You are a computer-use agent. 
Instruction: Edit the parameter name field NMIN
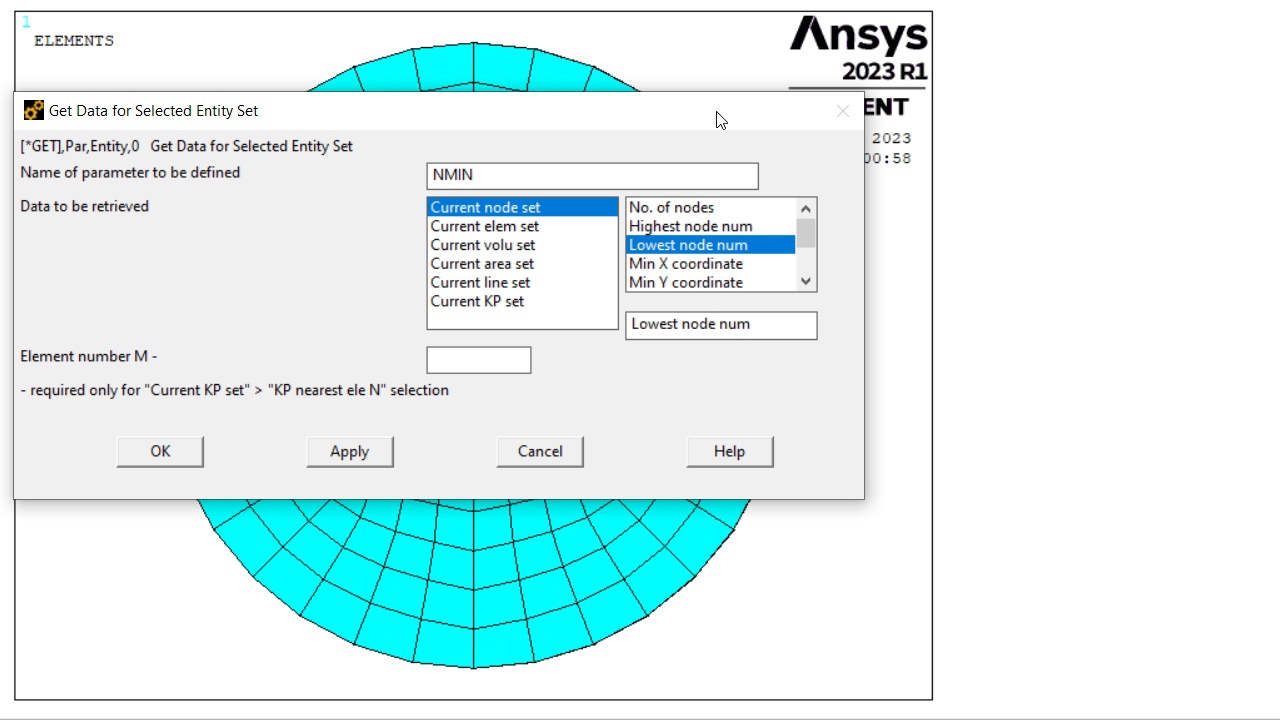pyautogui.click(x=592, y=176)
